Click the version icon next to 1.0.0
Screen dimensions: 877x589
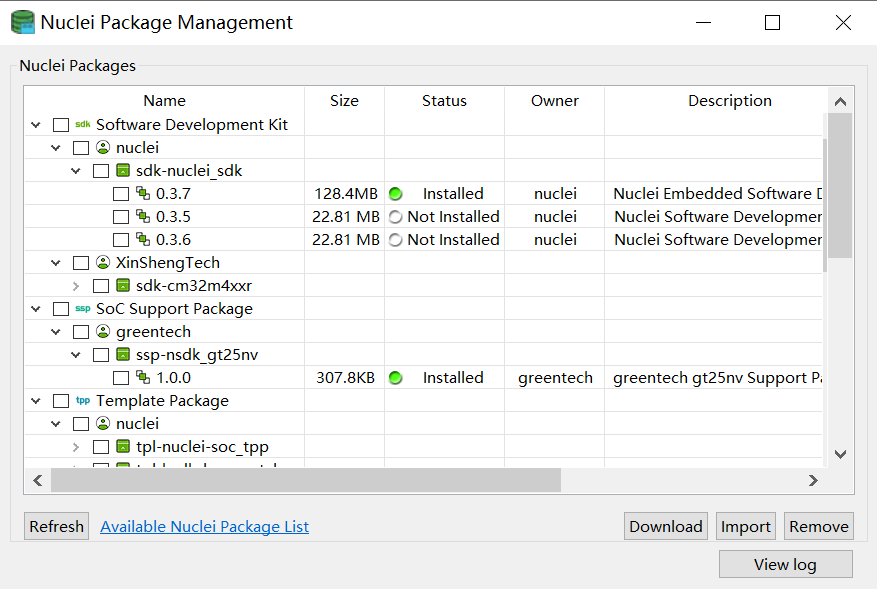click(143, 377)
